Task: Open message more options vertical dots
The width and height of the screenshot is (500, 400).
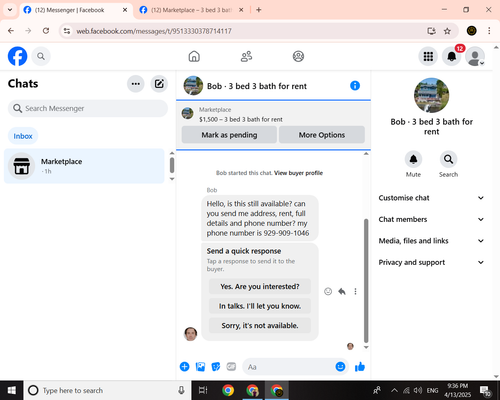Action: [355, 291]
